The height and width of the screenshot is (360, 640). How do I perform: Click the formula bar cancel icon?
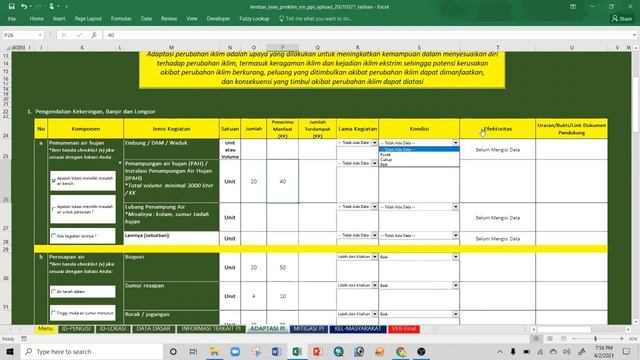64,35
